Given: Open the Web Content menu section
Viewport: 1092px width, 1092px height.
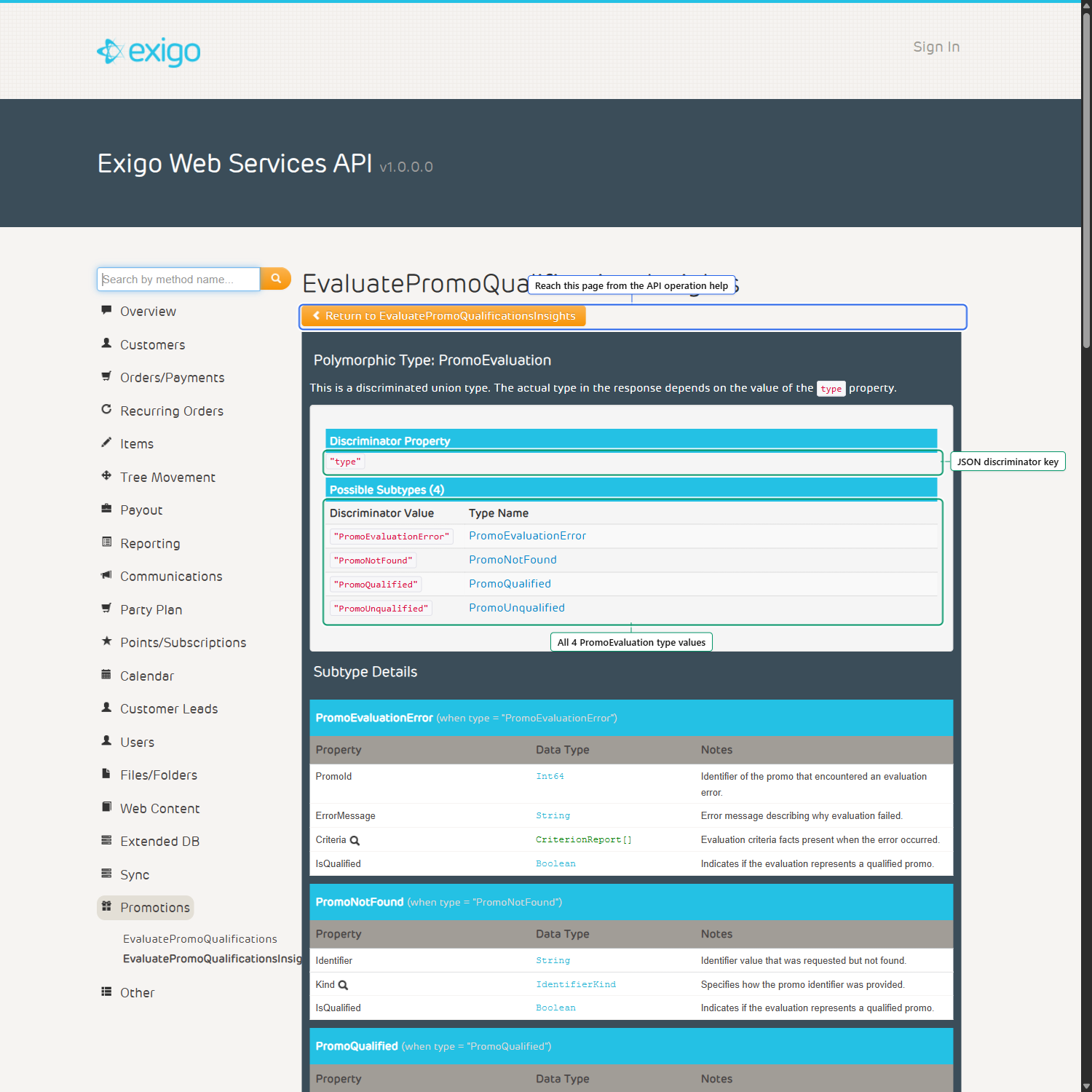Looking at the screenshot, I should coord(160,808).
